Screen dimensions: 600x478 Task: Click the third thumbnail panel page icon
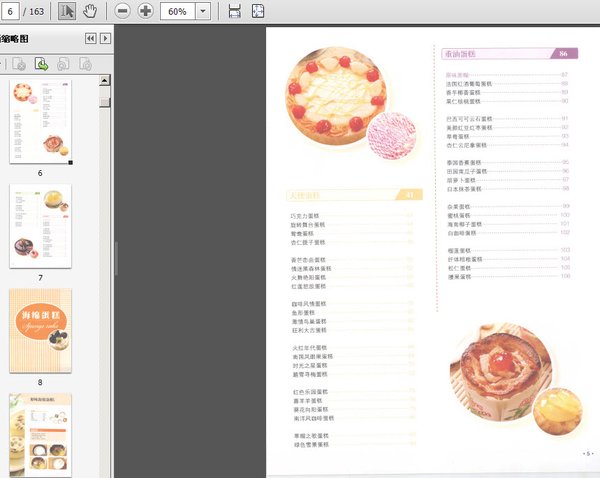63,64
